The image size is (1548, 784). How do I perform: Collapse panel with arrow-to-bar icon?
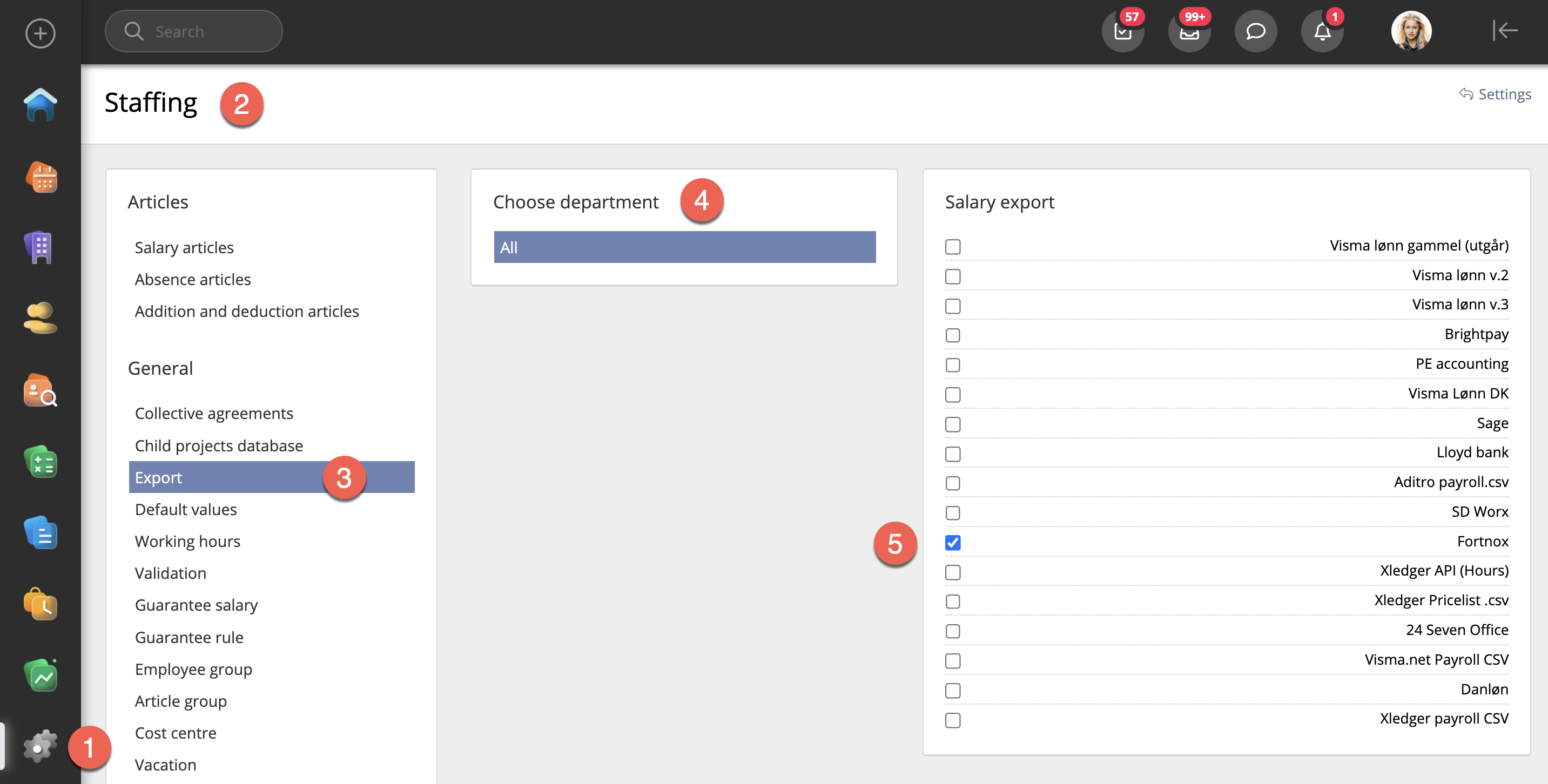(1505, 30)
